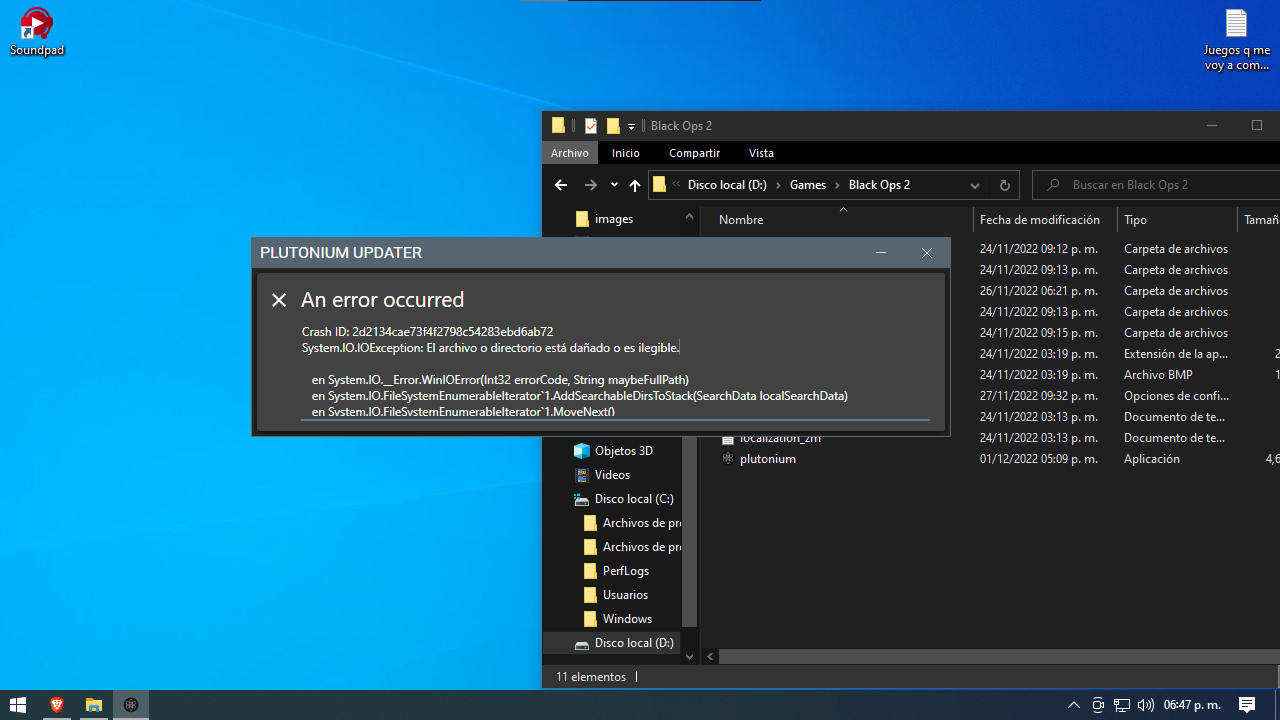
Task: Open the Archivo tab in Explorer
Action: click(x=570, y=153)
